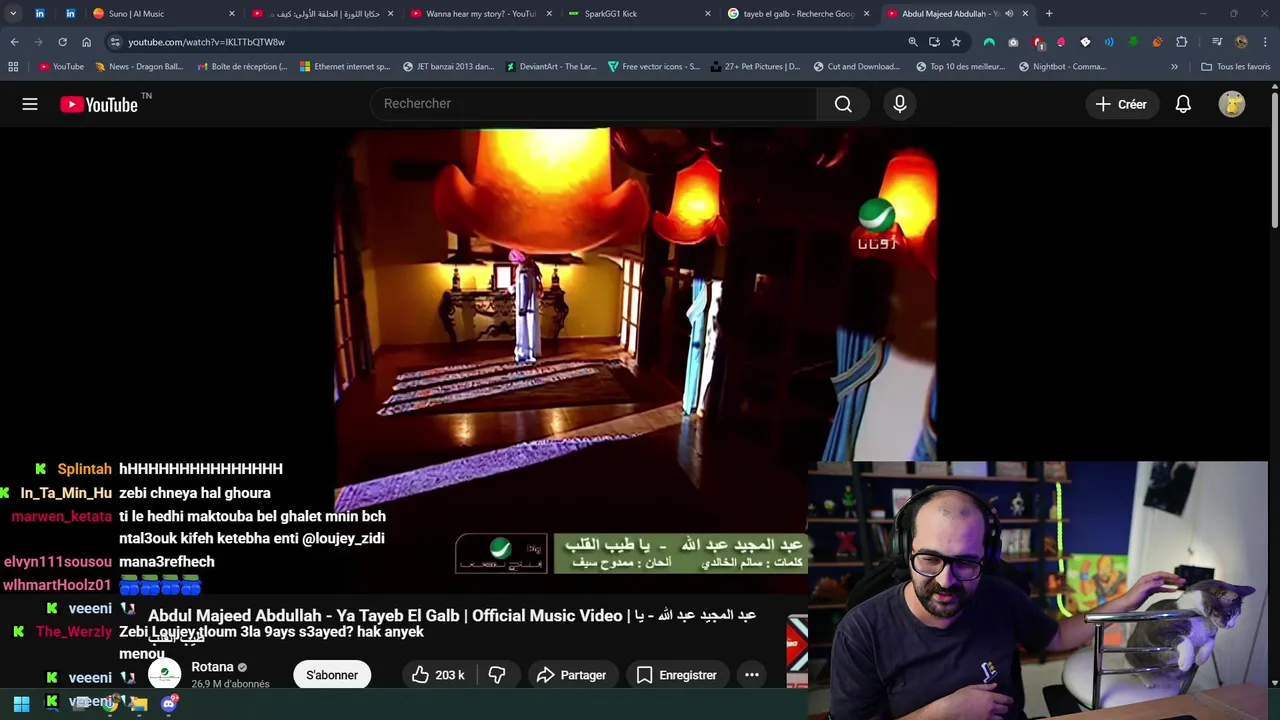This screenshot has height=720, width=1280.
Task: Start voice search with the microphone icon
Action: click(x=899, y=104)
